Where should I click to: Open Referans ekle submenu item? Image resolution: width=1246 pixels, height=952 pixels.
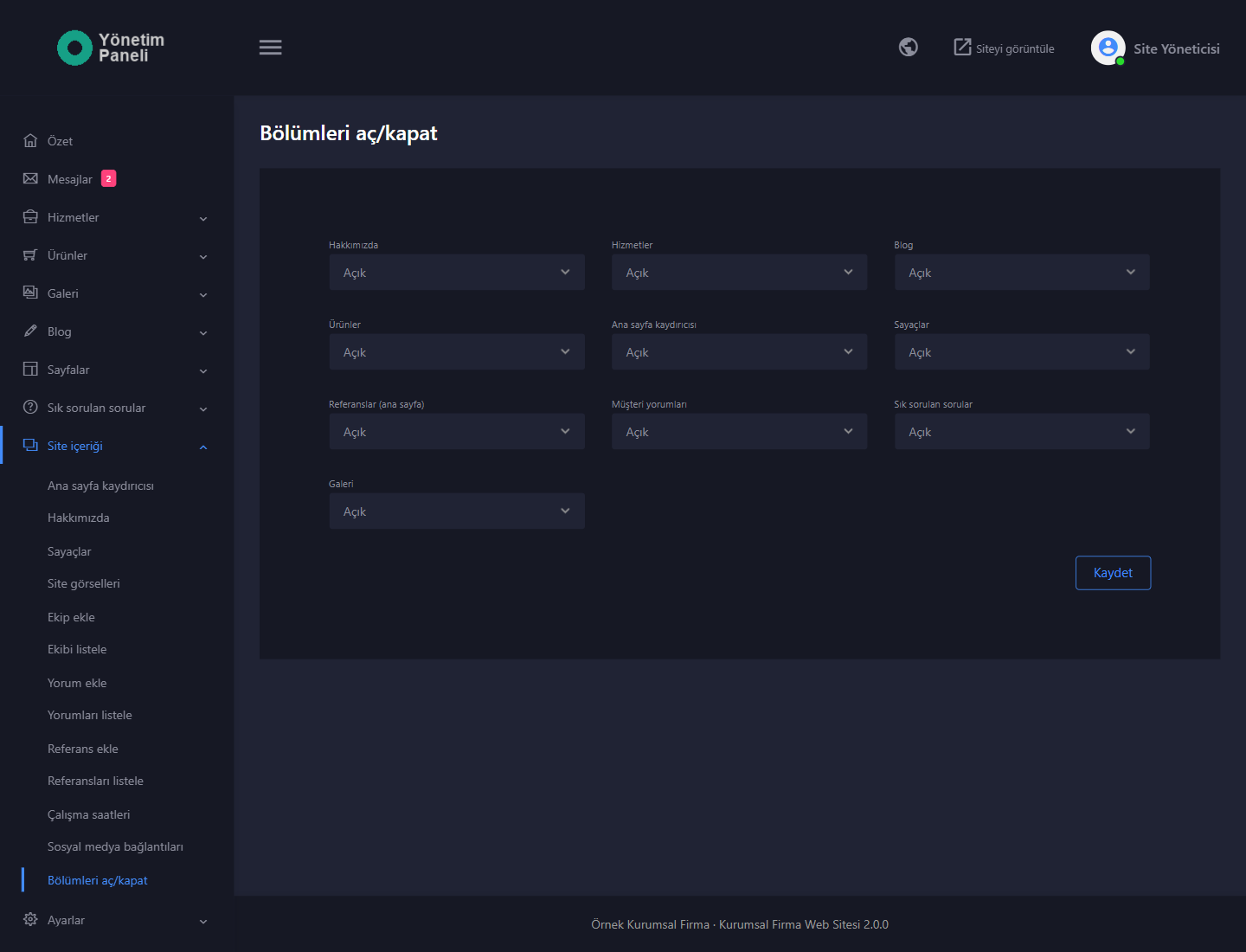point(83,749)
